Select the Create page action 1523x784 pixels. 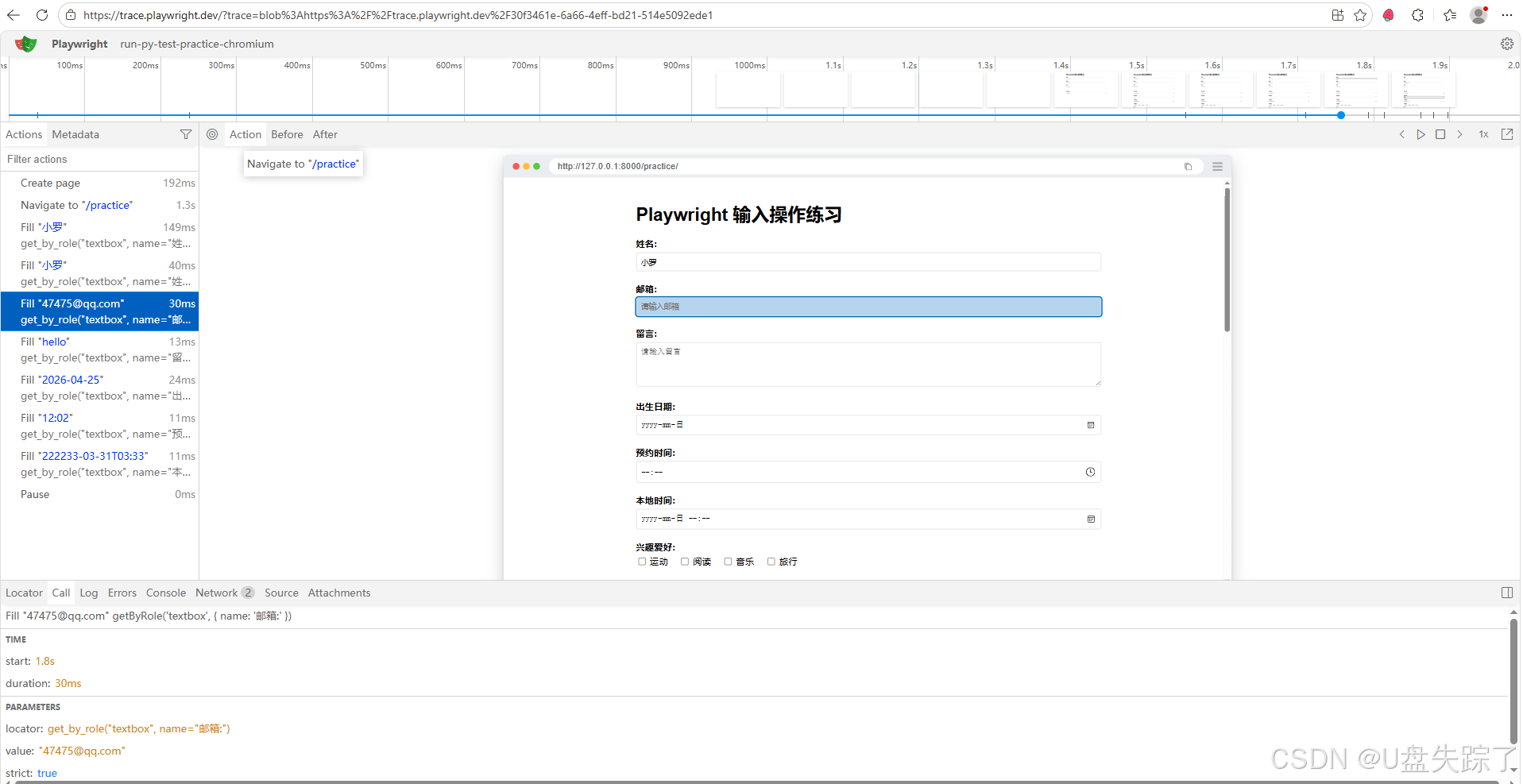click(99, 183)
